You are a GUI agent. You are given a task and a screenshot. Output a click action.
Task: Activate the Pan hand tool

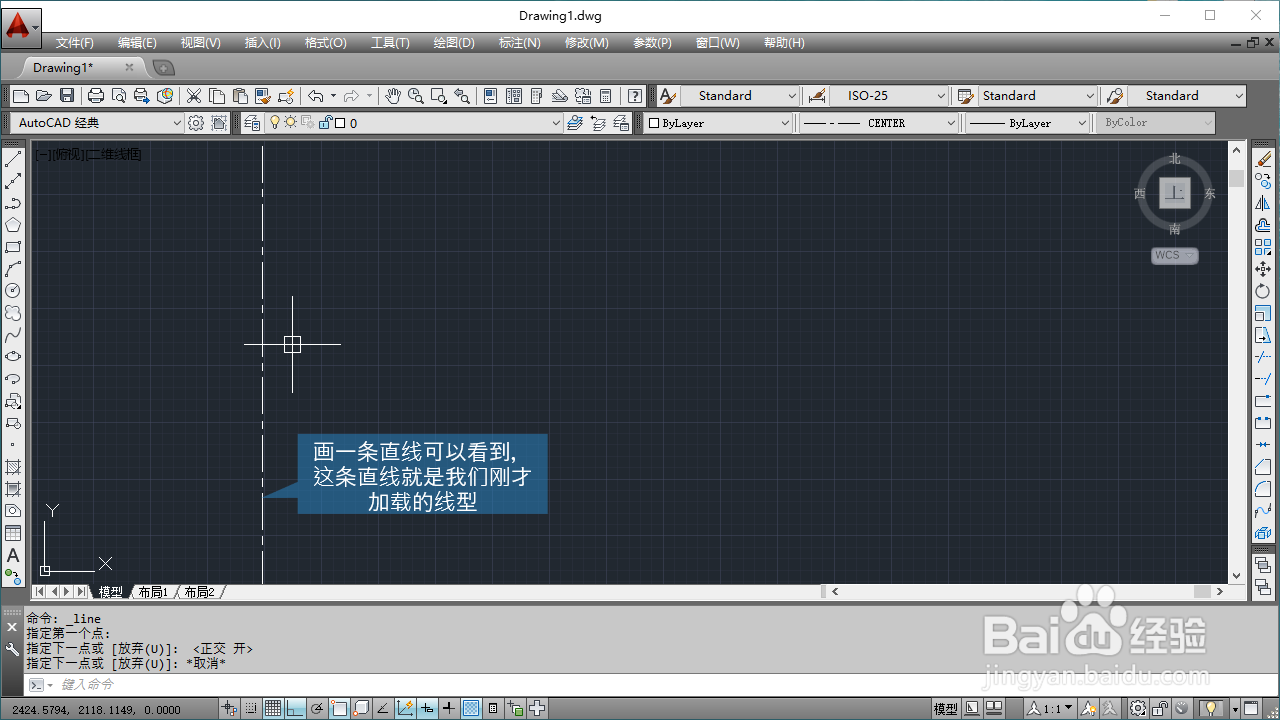coord(393,96)
